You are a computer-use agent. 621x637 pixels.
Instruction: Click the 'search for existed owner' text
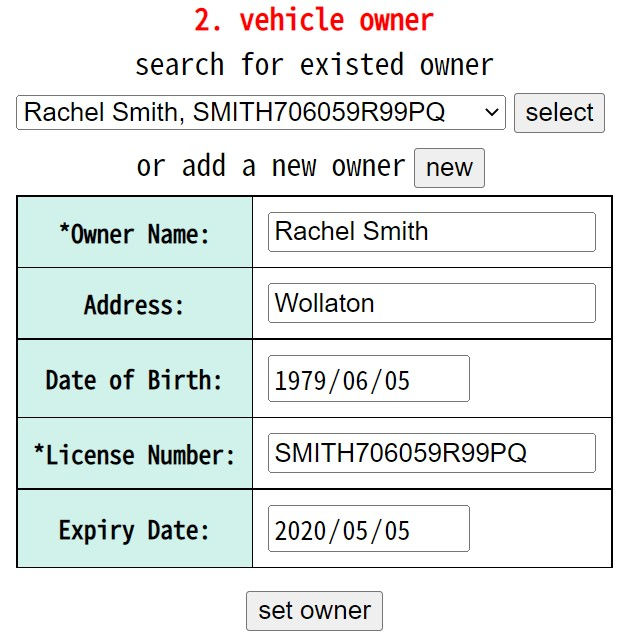tap(314, 65)
